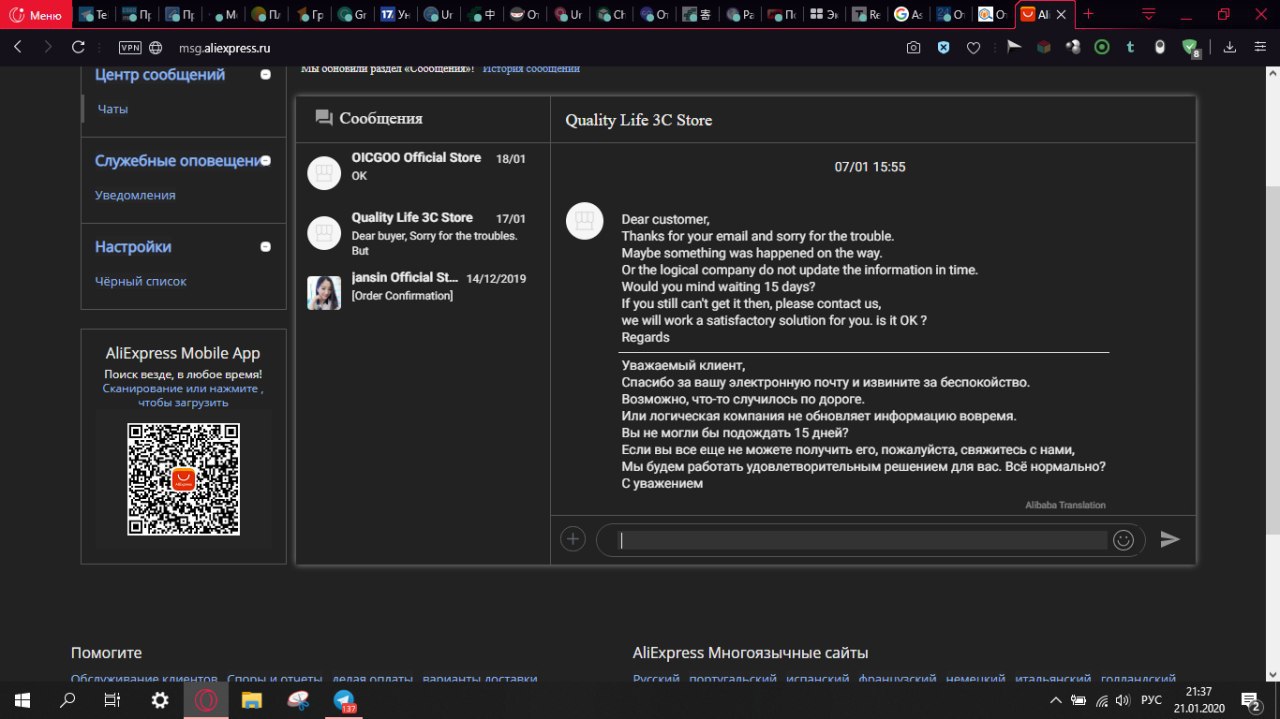Add page to bookmarks with heart icon

point(973,47)
